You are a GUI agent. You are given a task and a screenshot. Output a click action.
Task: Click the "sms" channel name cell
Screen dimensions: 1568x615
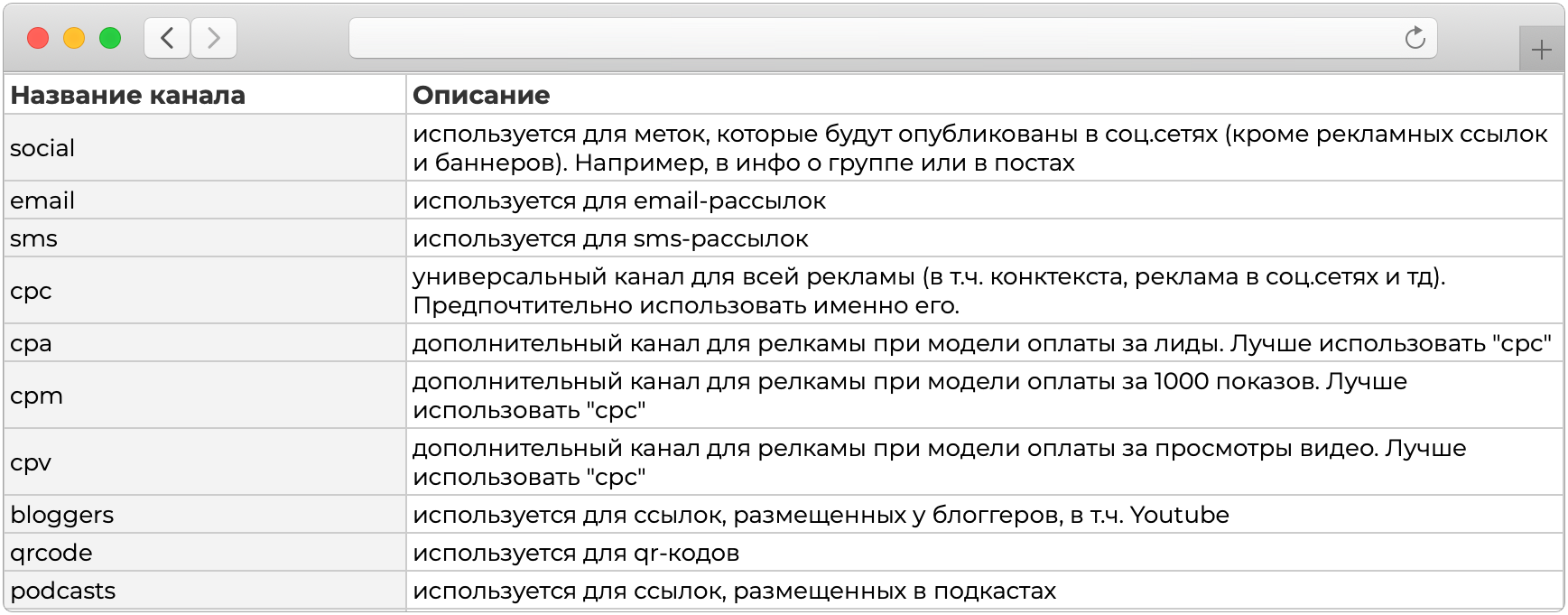34,238
